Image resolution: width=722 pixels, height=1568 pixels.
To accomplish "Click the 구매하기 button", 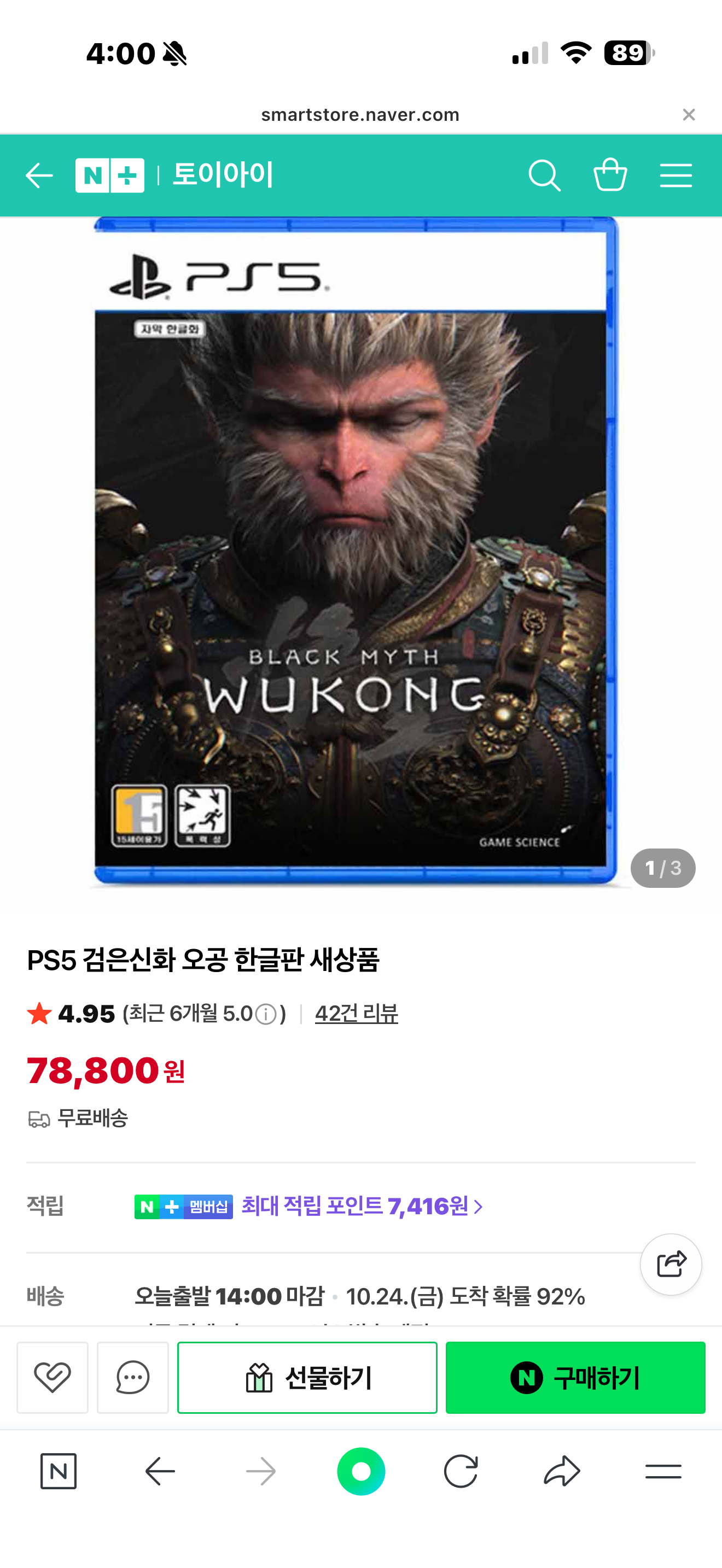I will click(575, 1377).
